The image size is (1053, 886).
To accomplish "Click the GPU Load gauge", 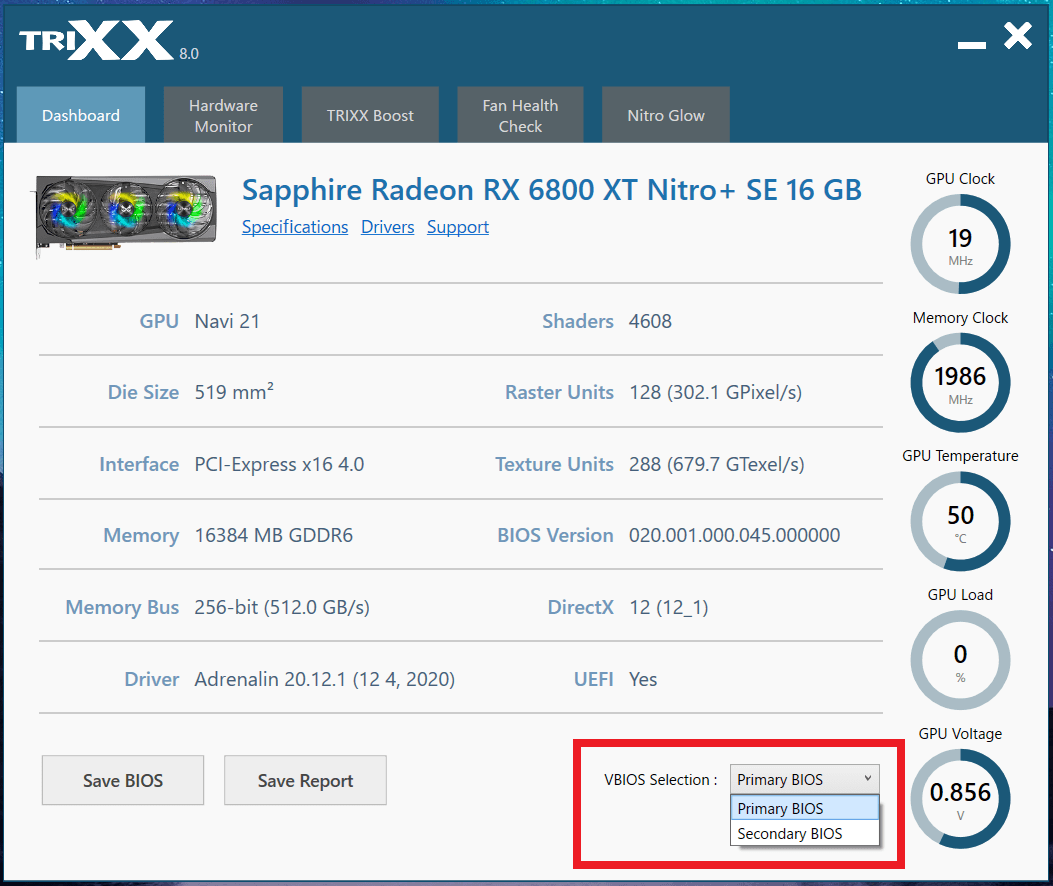I will click(960, 660).
